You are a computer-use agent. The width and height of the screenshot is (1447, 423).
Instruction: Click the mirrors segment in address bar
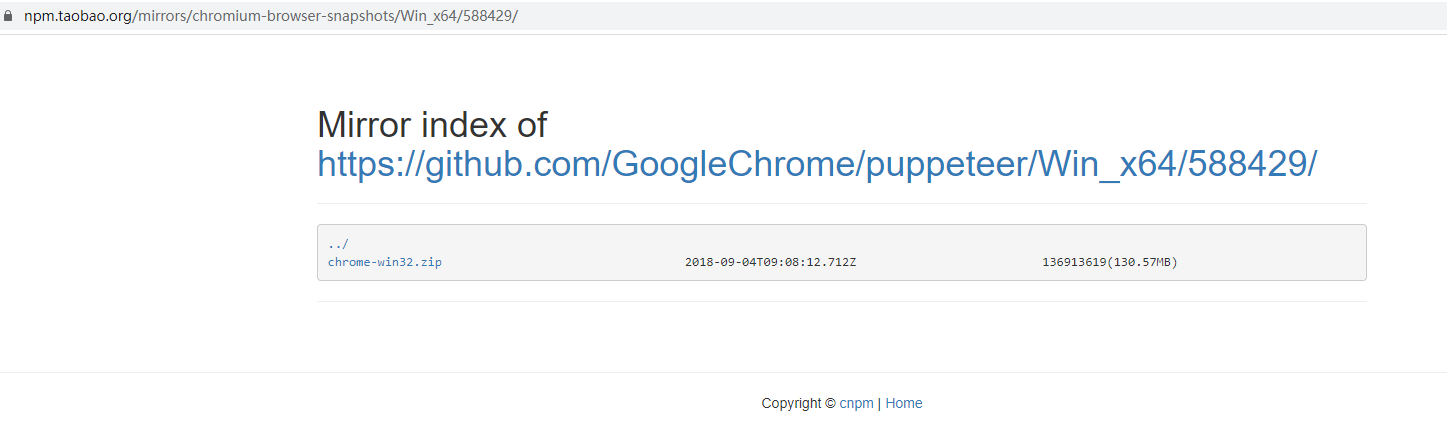point(159,16)
